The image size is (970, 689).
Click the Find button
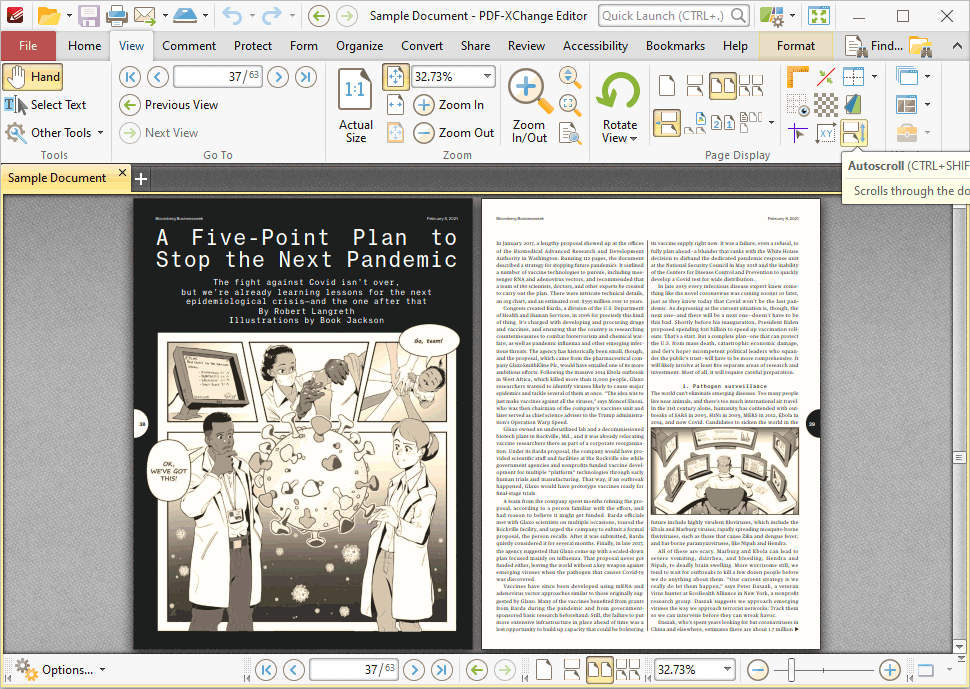[874, 46]
